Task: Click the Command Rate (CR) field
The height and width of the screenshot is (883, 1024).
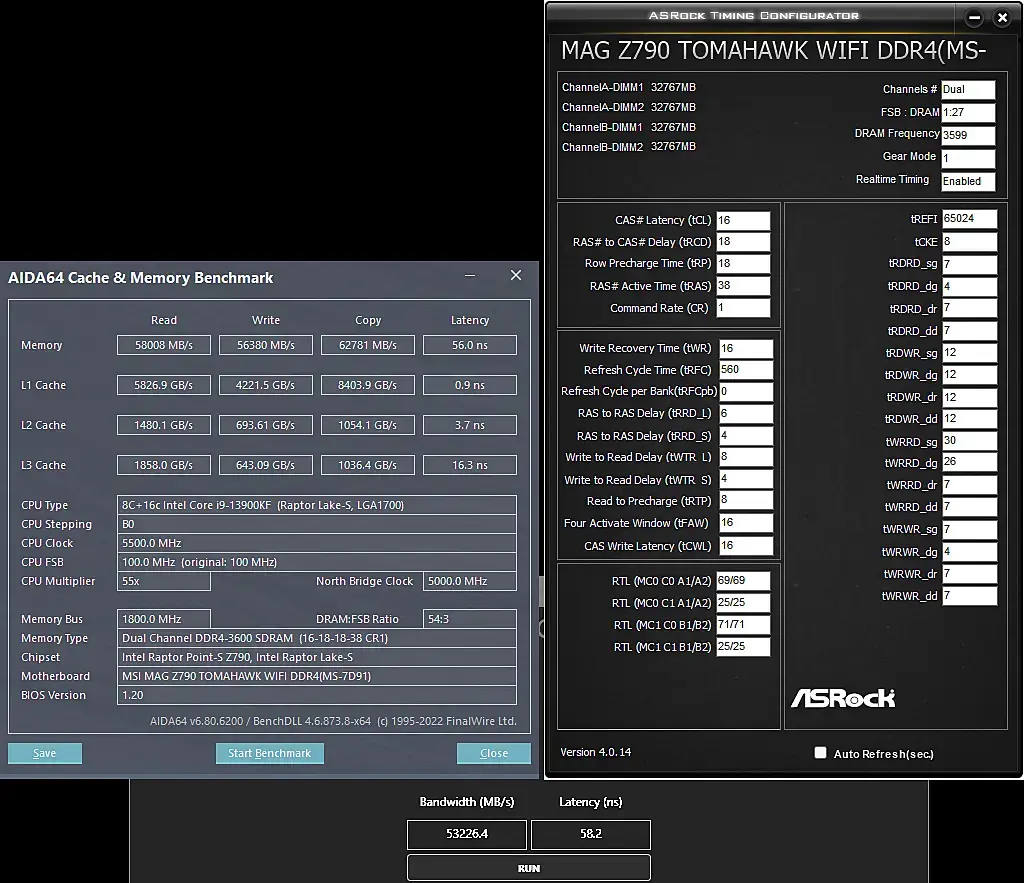Action: (x=743, y=308)
